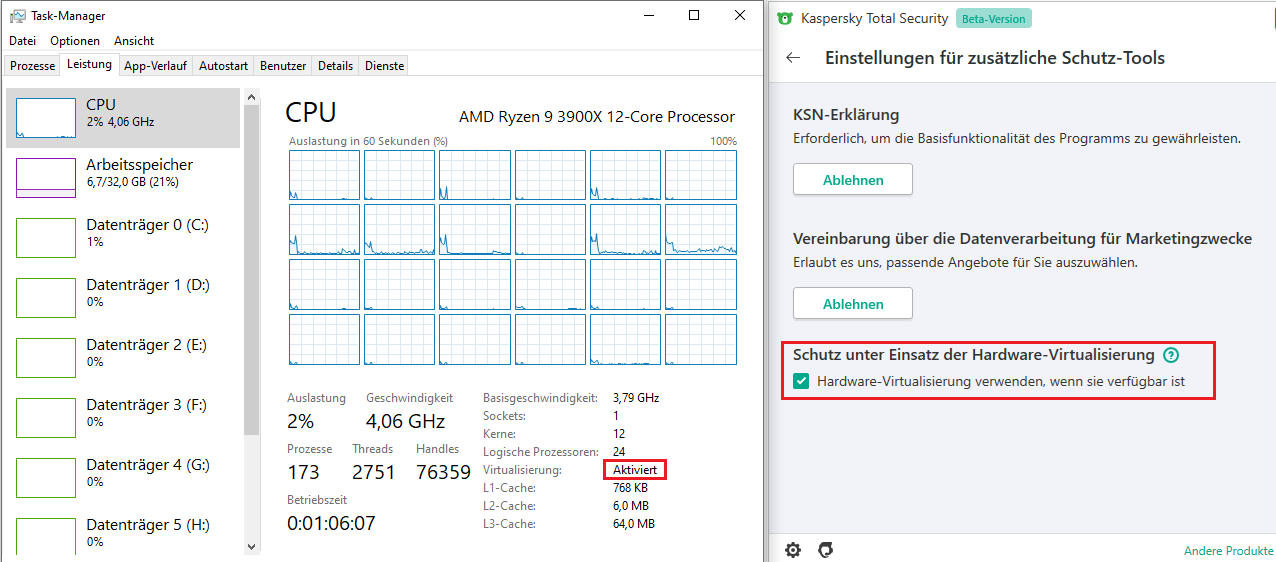Switch to the Prozesse tab
The width and height of the screenshot is (1276, 562).
pos(33,66)
